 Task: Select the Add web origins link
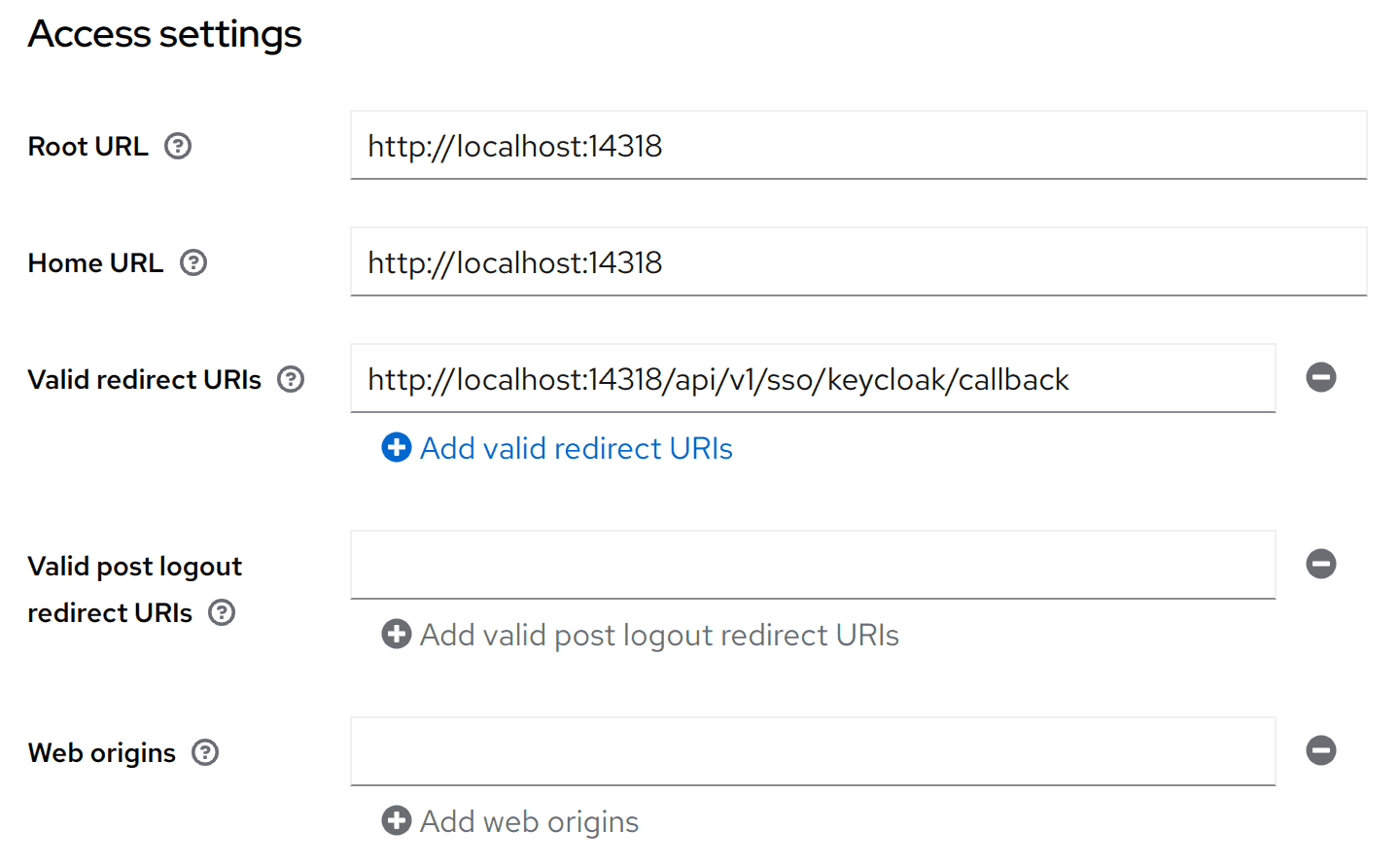(528, 821)
